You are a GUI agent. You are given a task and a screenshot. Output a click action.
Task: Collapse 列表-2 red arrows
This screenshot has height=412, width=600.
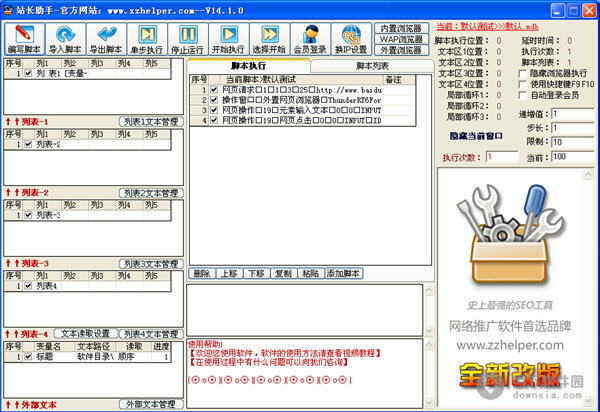tap(12, 193)
